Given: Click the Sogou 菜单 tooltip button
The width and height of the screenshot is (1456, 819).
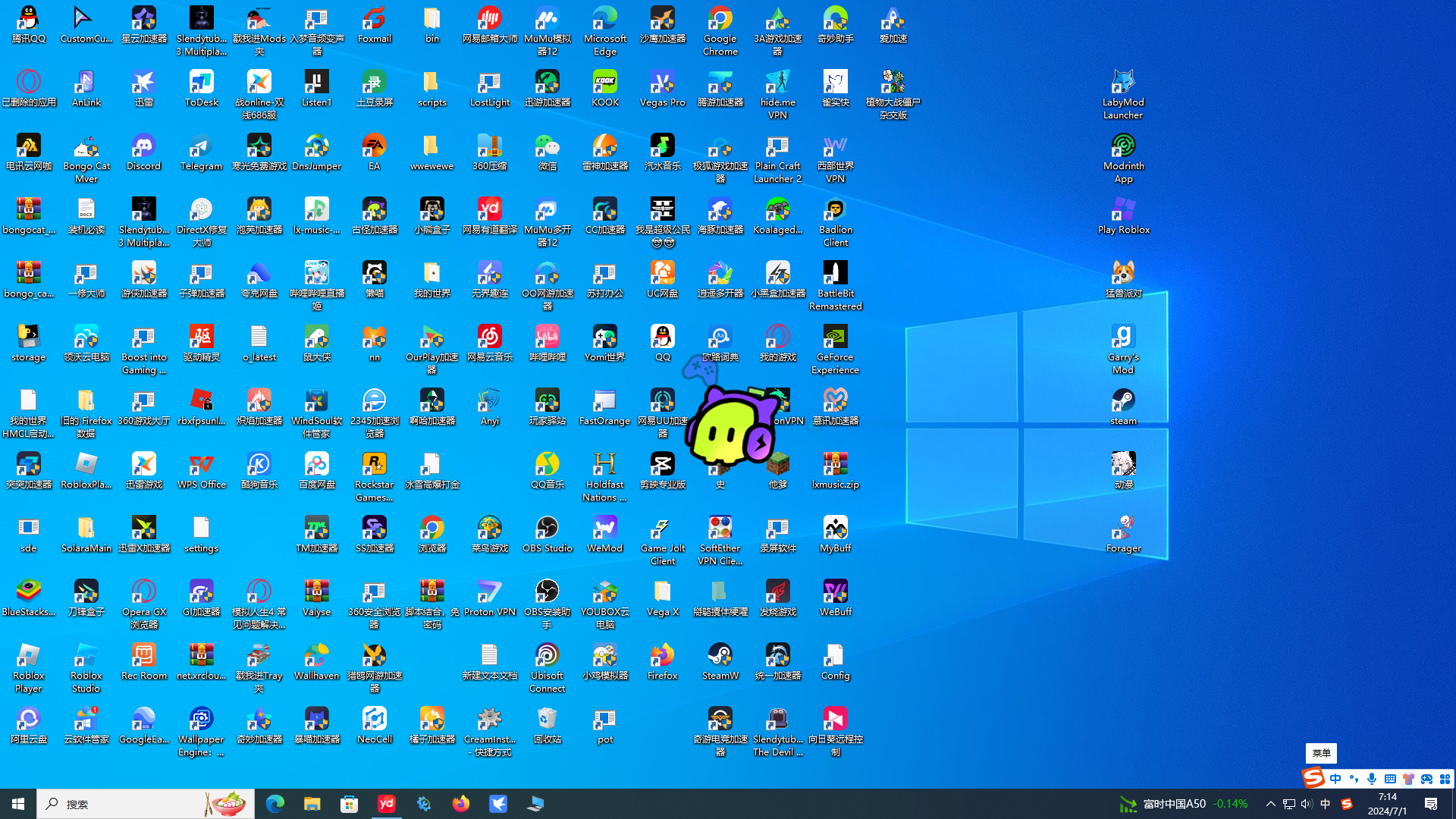Looking at the screenshot, I should click(1321, 753).
